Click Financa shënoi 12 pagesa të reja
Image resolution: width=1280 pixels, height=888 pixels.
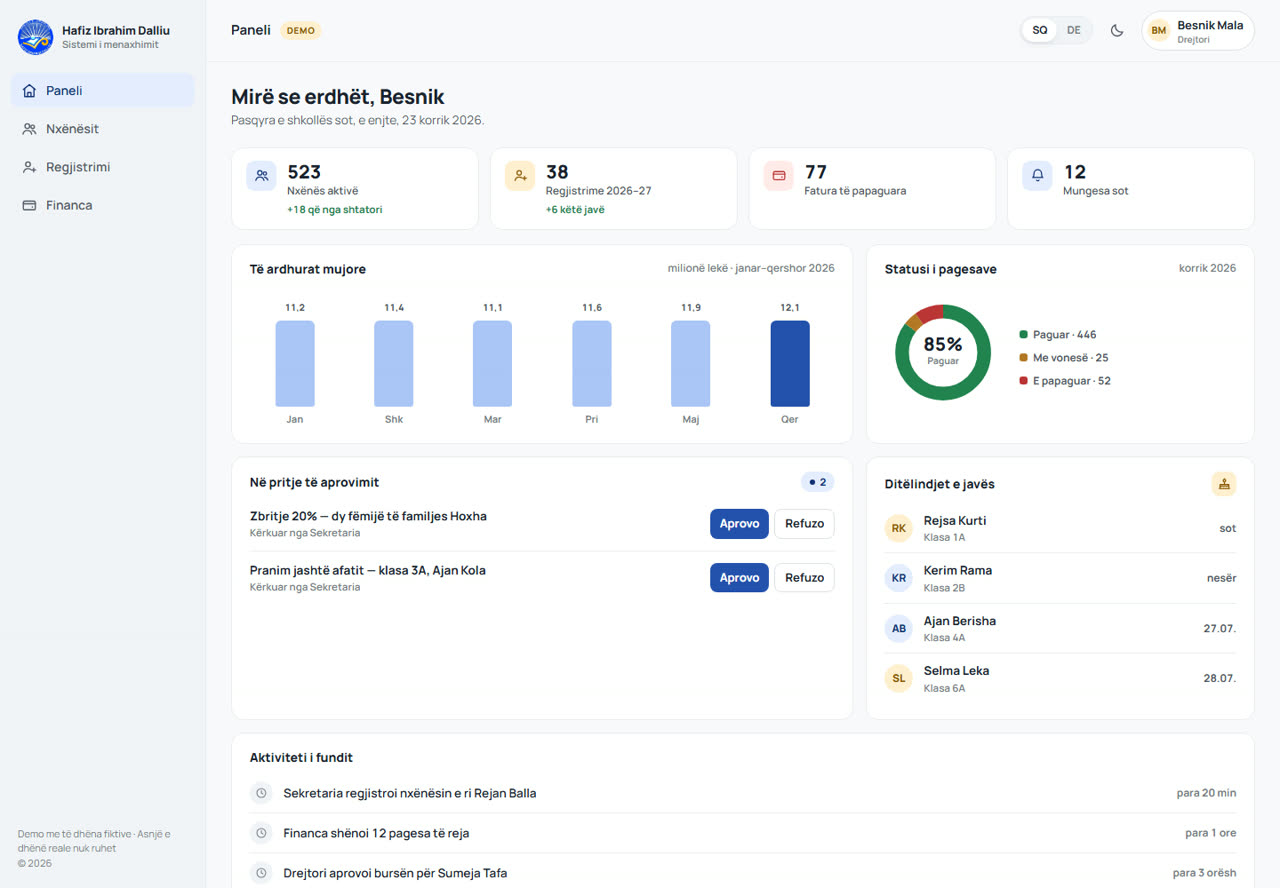[x=376, y=833]
